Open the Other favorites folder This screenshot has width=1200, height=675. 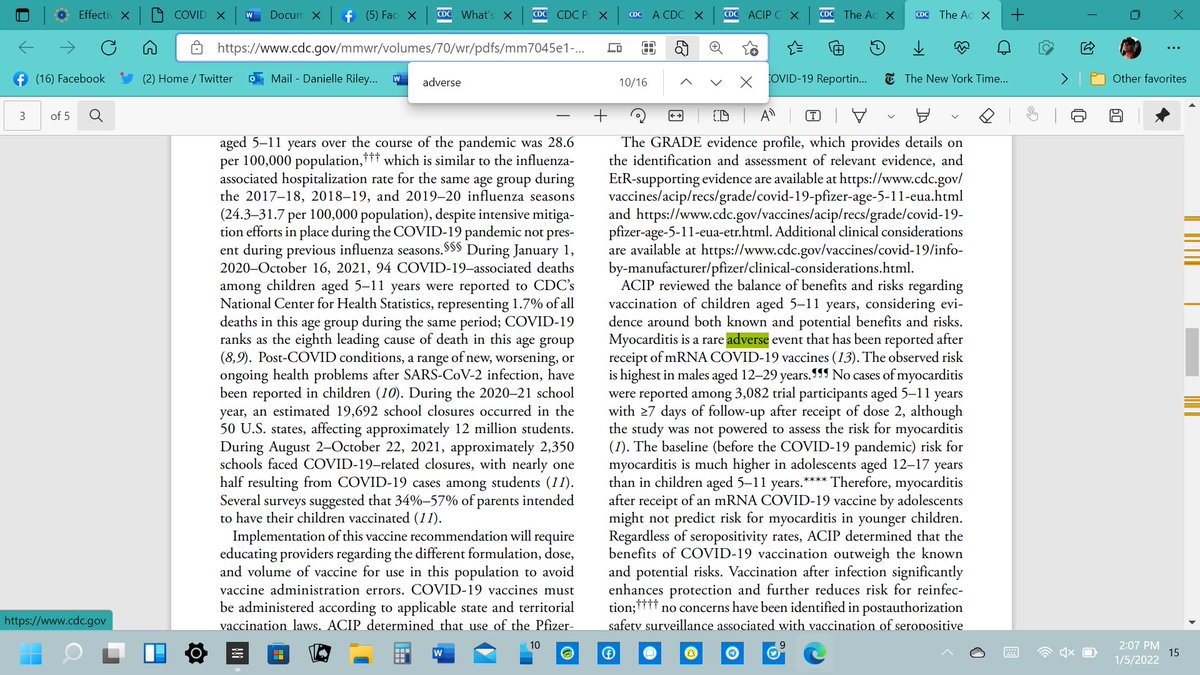pos(1139,79)
